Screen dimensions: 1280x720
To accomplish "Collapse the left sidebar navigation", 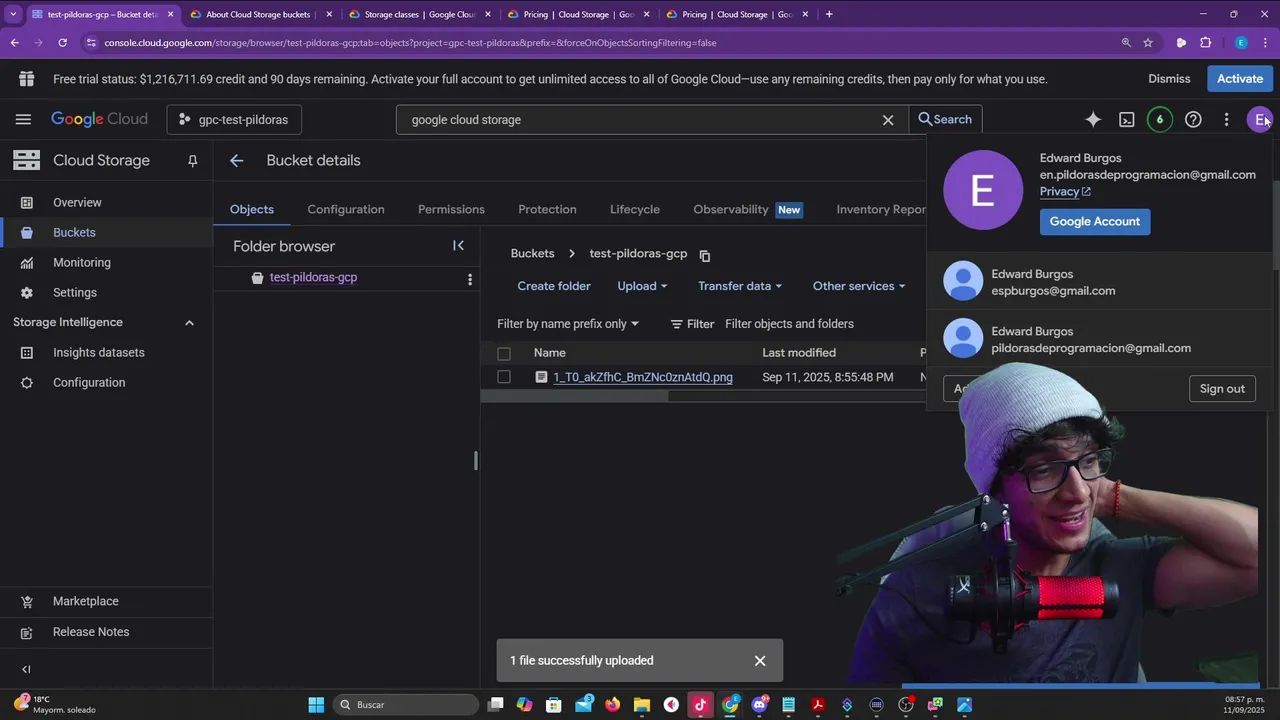I will point(26,669).
